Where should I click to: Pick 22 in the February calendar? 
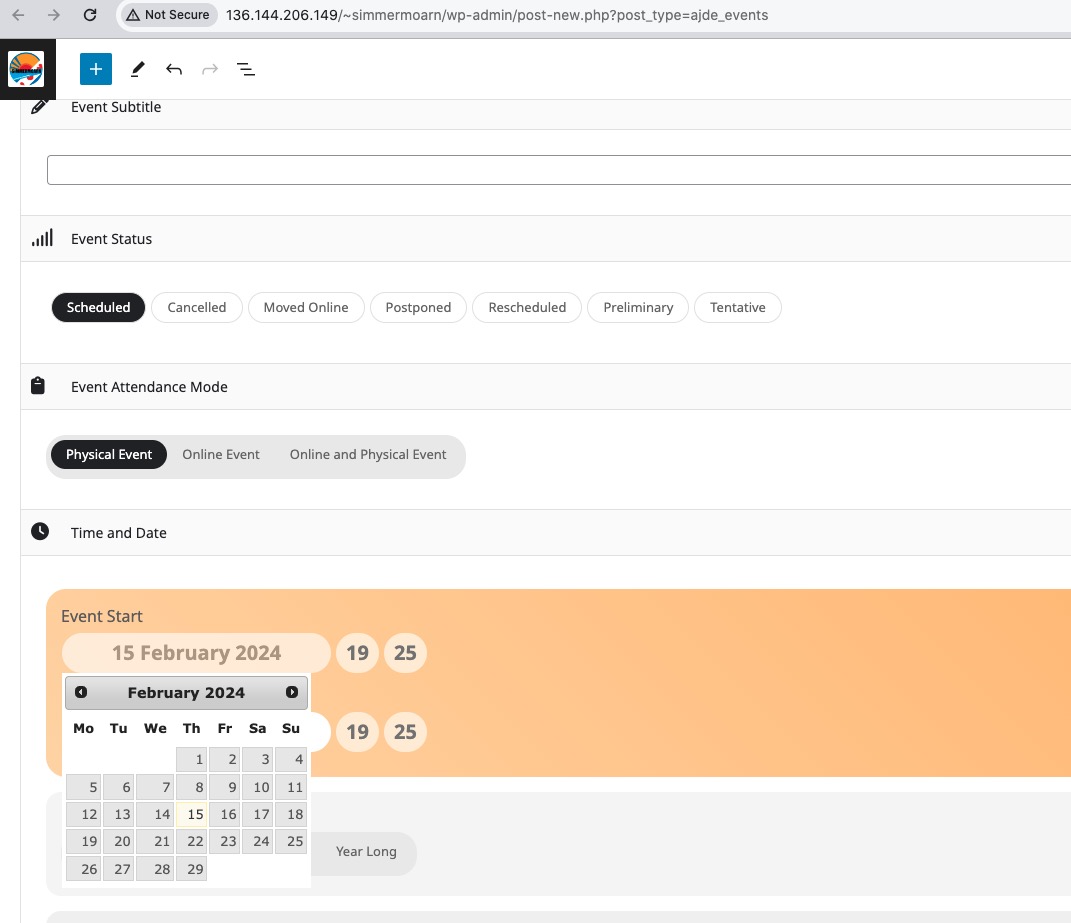192,842
